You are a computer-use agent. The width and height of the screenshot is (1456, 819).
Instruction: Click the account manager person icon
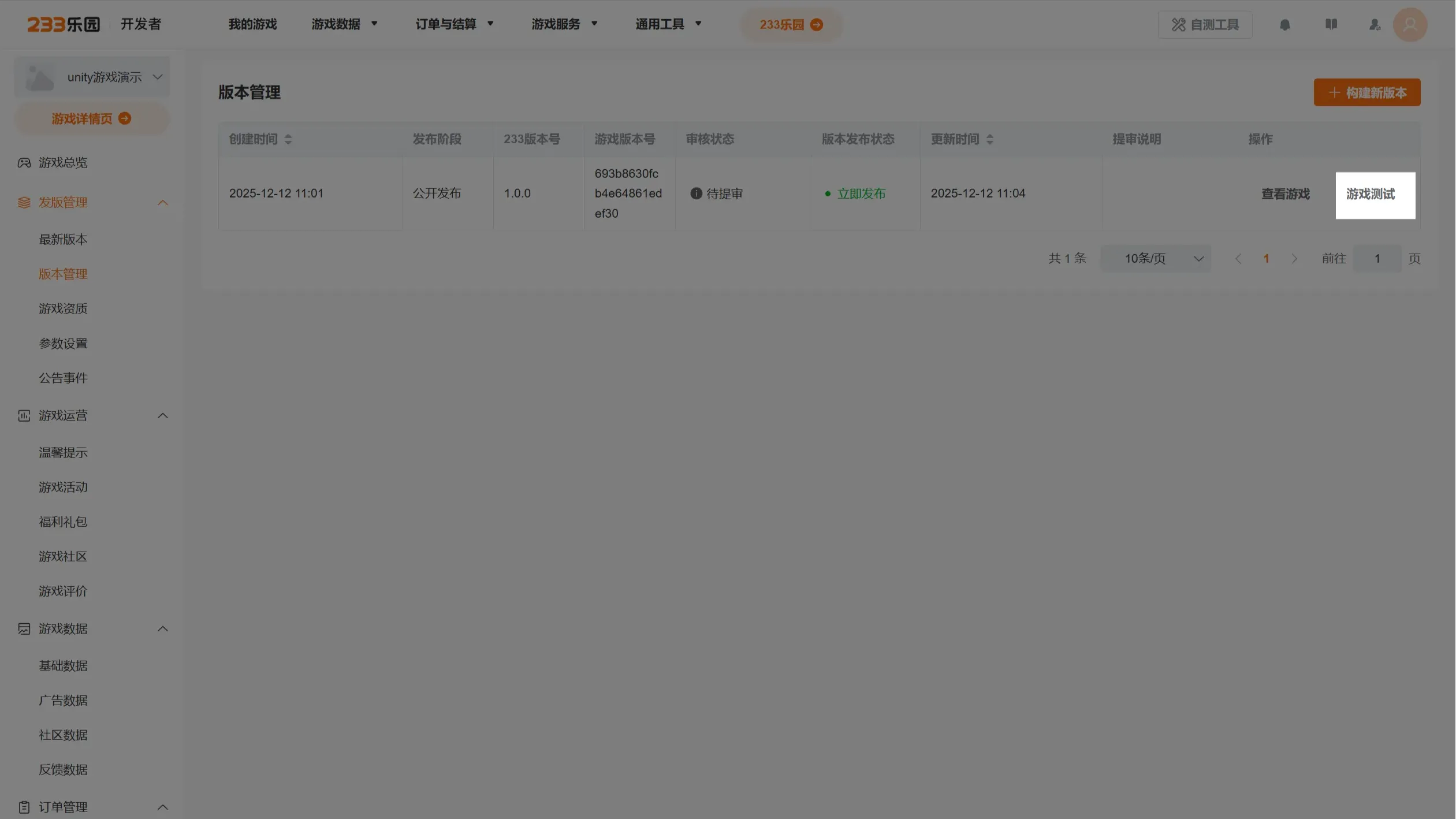(1375, 25)
